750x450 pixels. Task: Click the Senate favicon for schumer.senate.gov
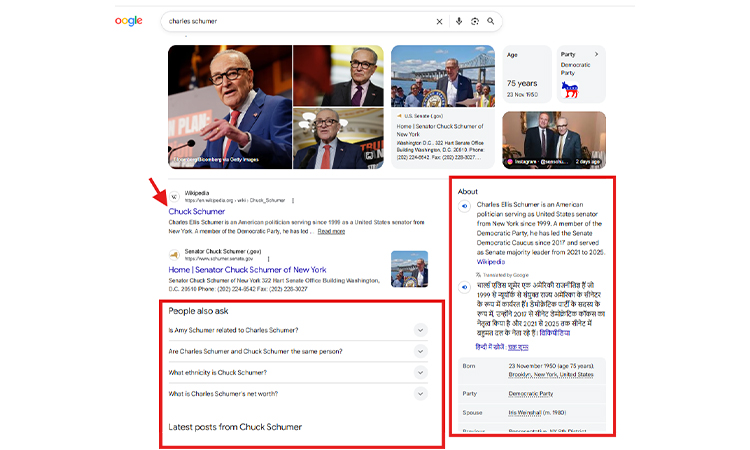(x=175, y=255)
